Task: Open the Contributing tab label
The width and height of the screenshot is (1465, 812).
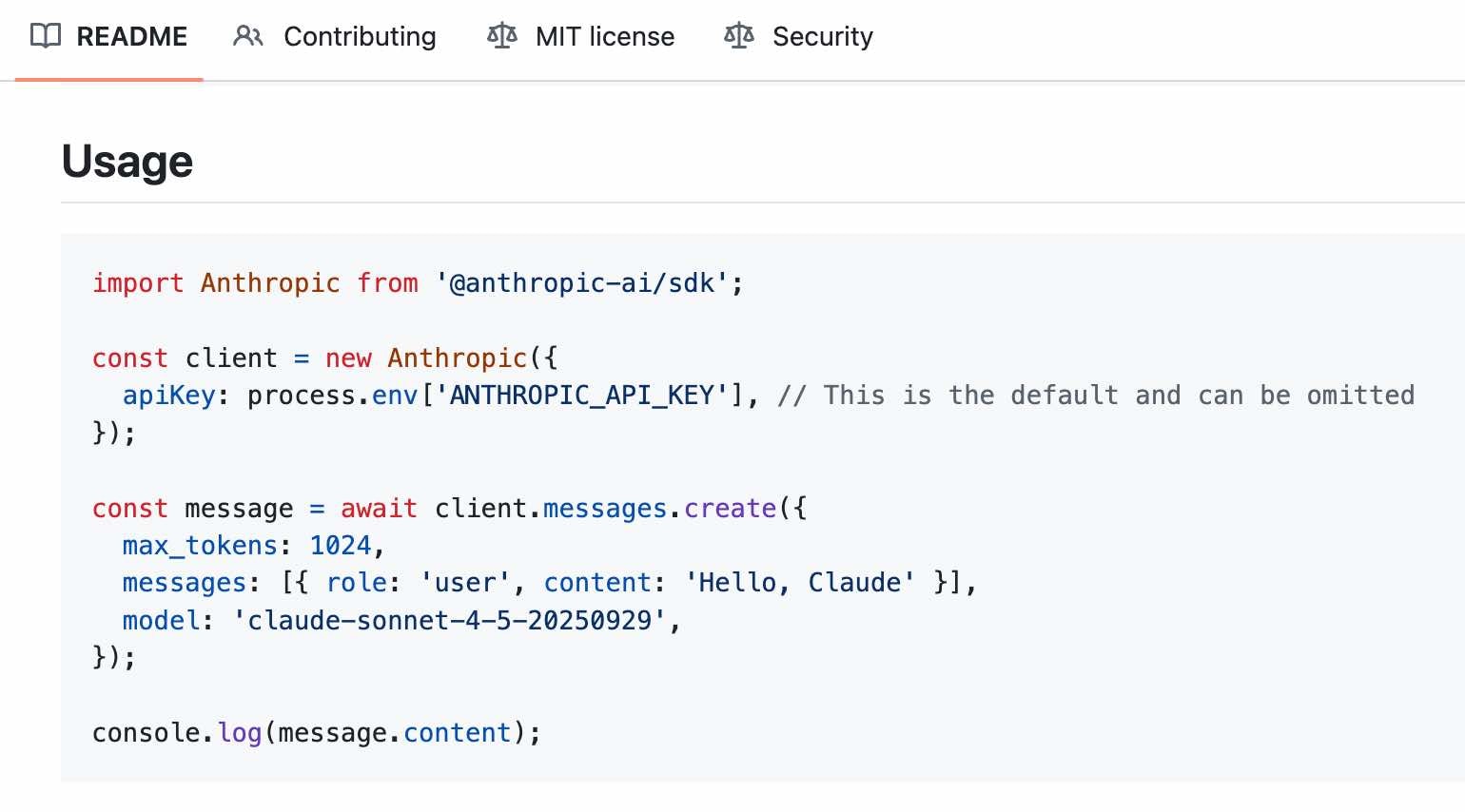Action: pyautogui.click(x=360, y=36)
